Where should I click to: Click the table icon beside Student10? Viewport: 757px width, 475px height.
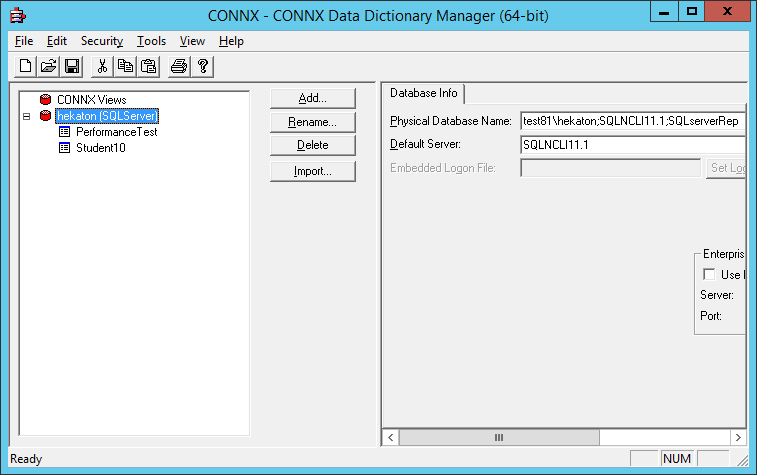tap(64, 148)
